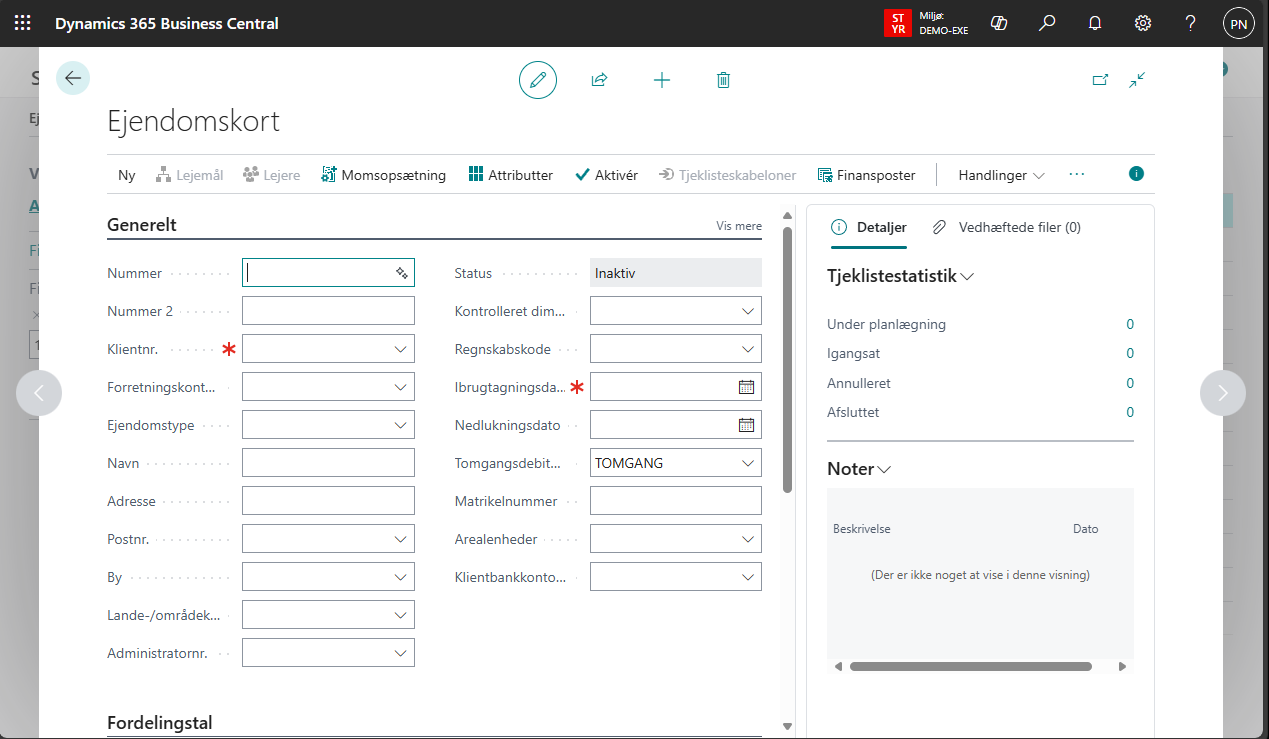Switch to the Vedhæftede filer tab
The image size is (1269, 739).
click(x=1007, y=227)
